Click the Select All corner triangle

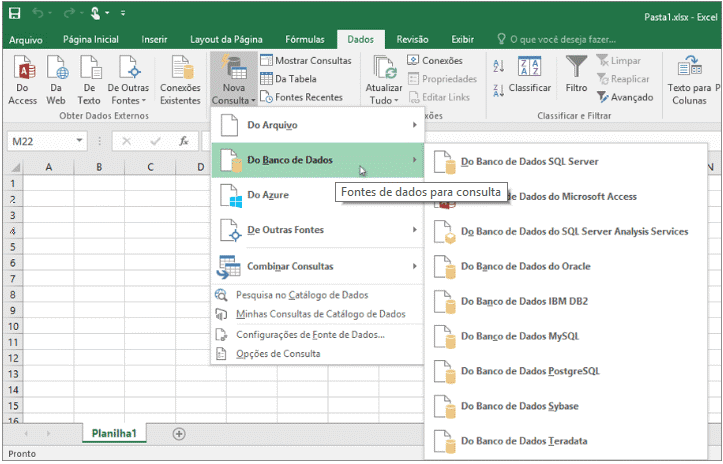tap(14, 167)
